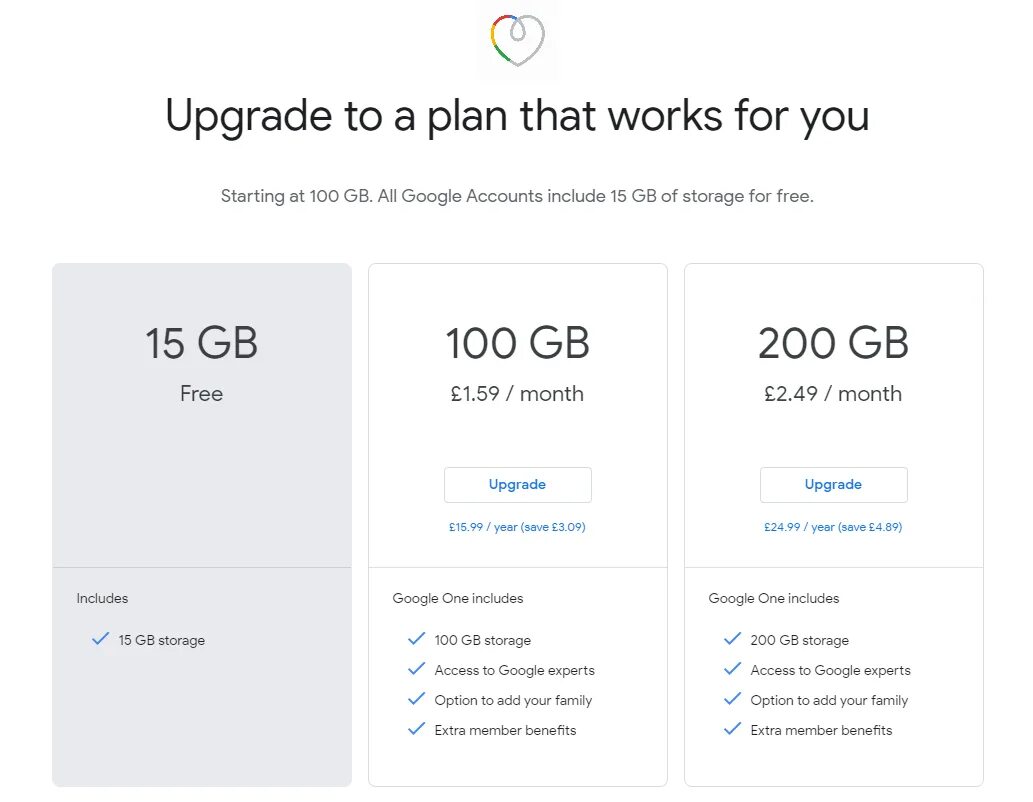Select the 15 GB Free plan card

(202, 525)
